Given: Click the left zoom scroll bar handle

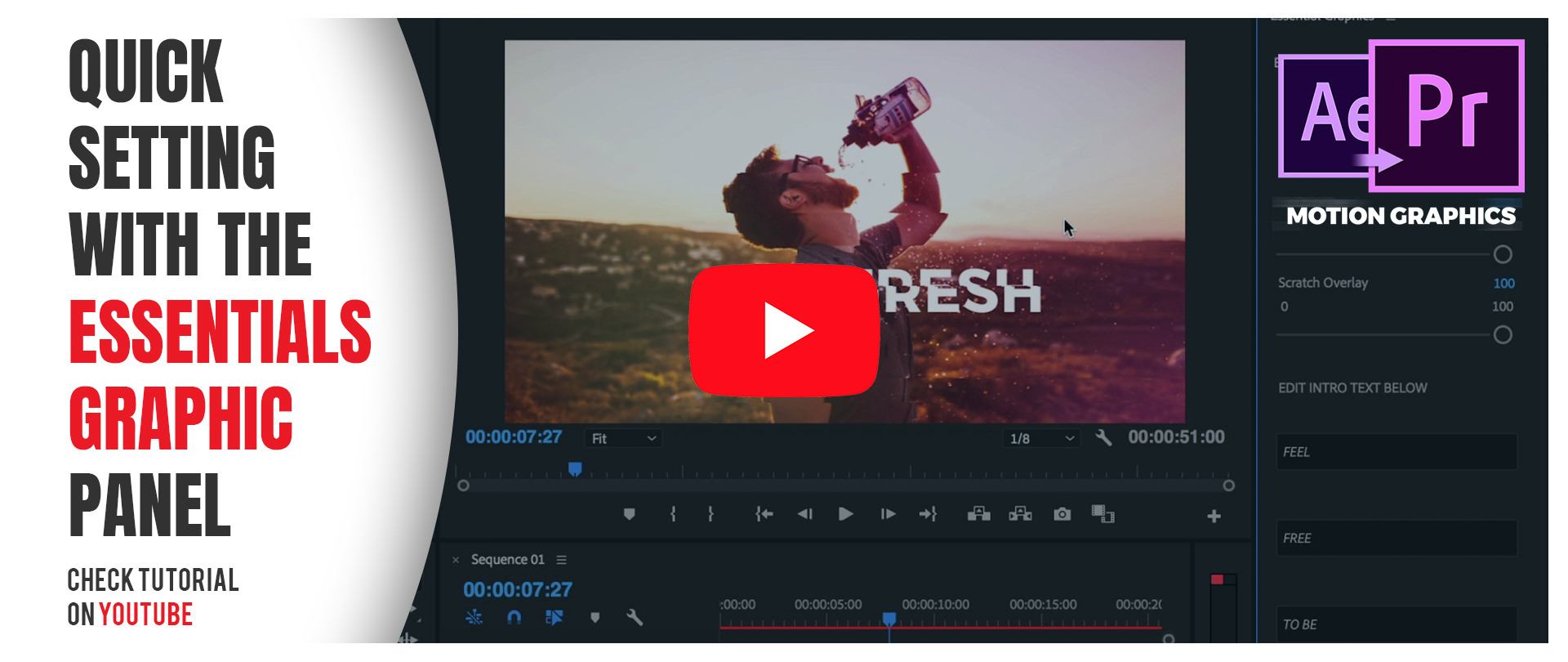Looking at the screenshot, I should point(463,485).
